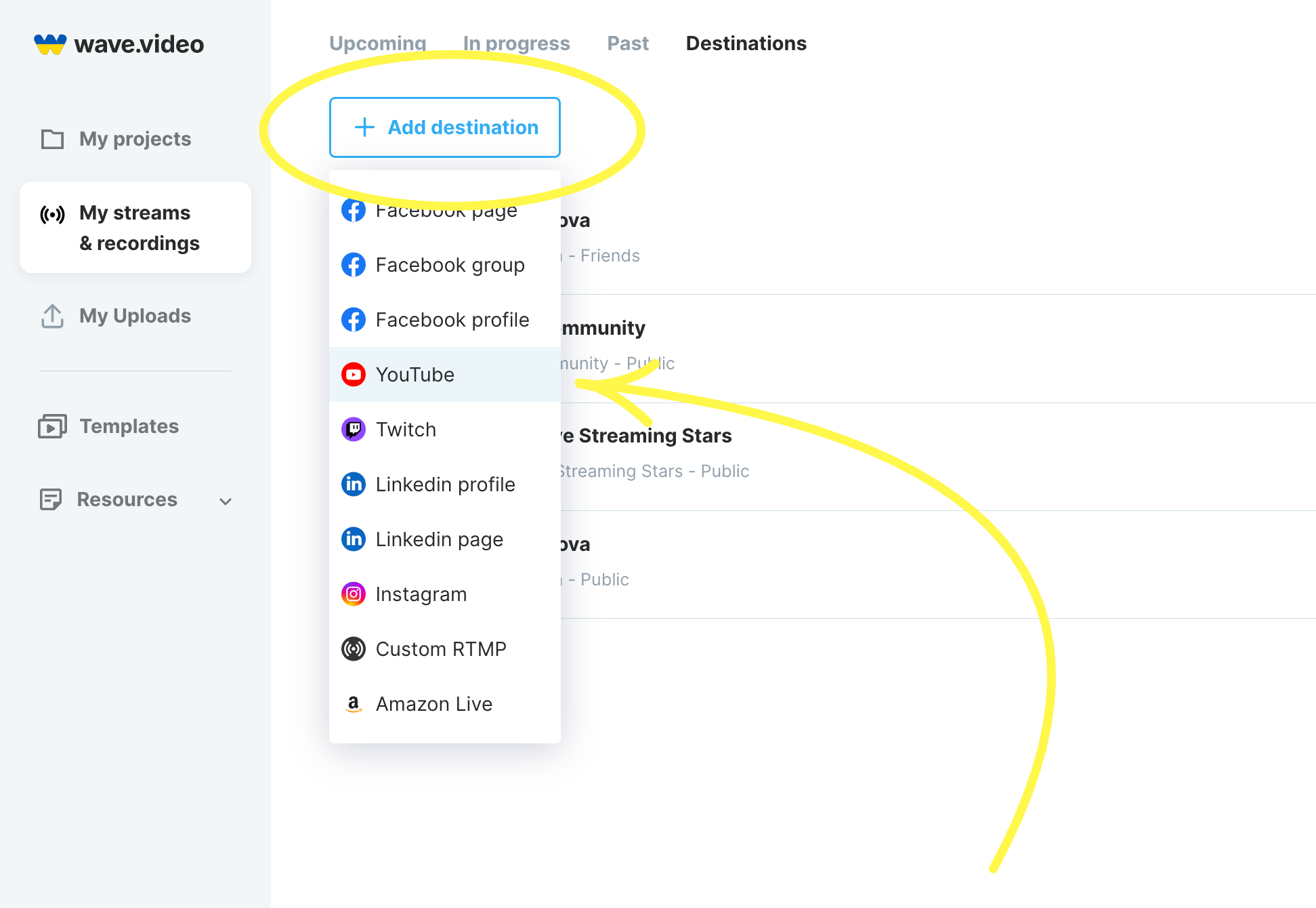
Task: Switch to the In progress tab
Action: [517, 43]
